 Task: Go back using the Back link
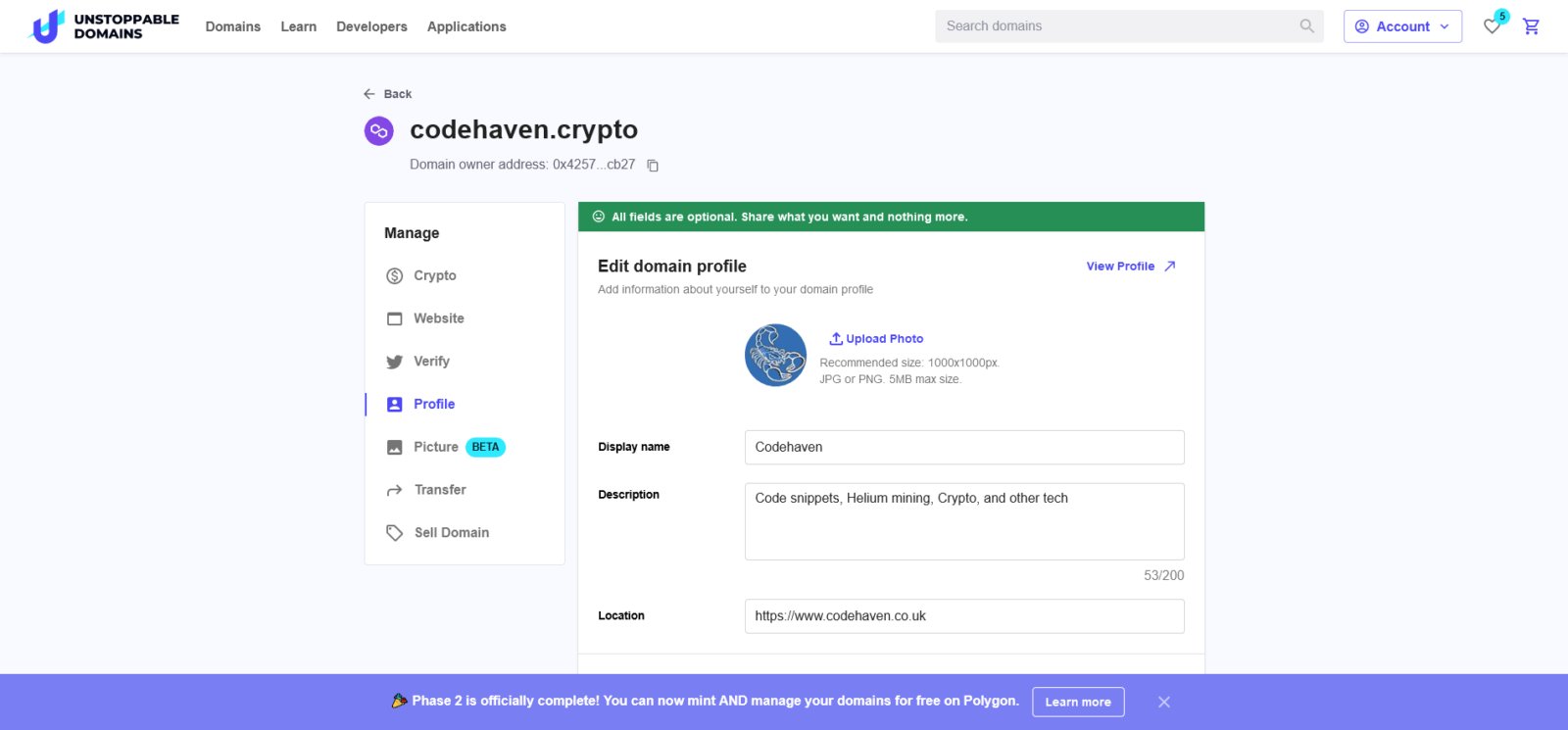(x=387, y=94)
